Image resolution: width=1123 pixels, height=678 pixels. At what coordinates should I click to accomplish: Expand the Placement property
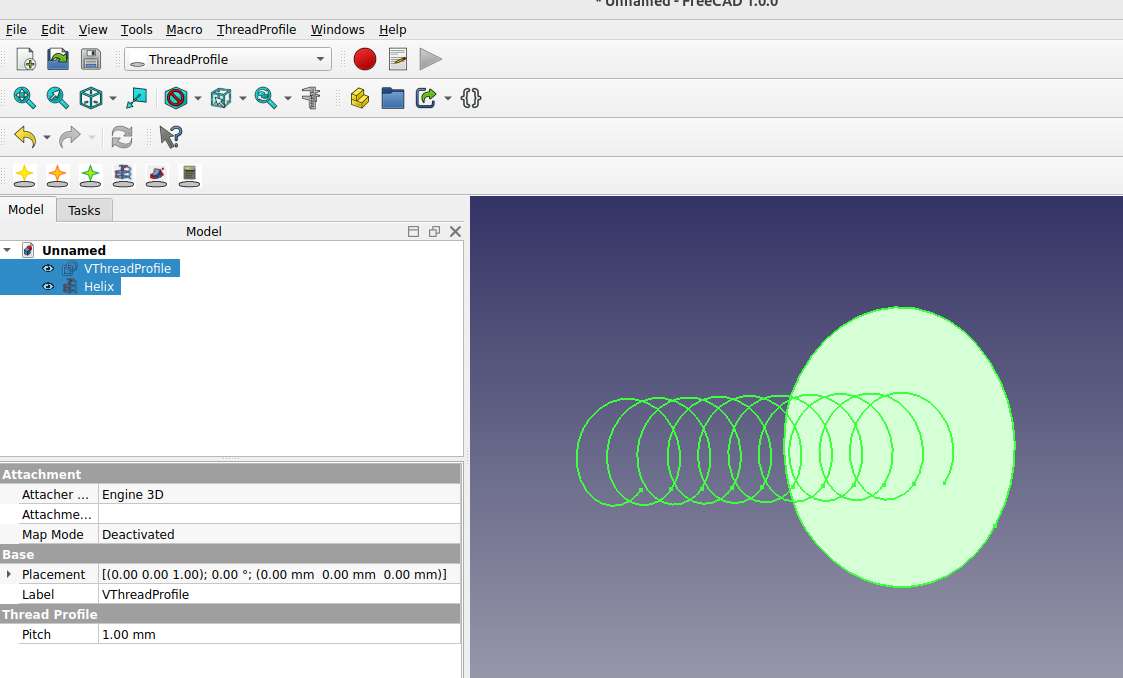point(9,574)
